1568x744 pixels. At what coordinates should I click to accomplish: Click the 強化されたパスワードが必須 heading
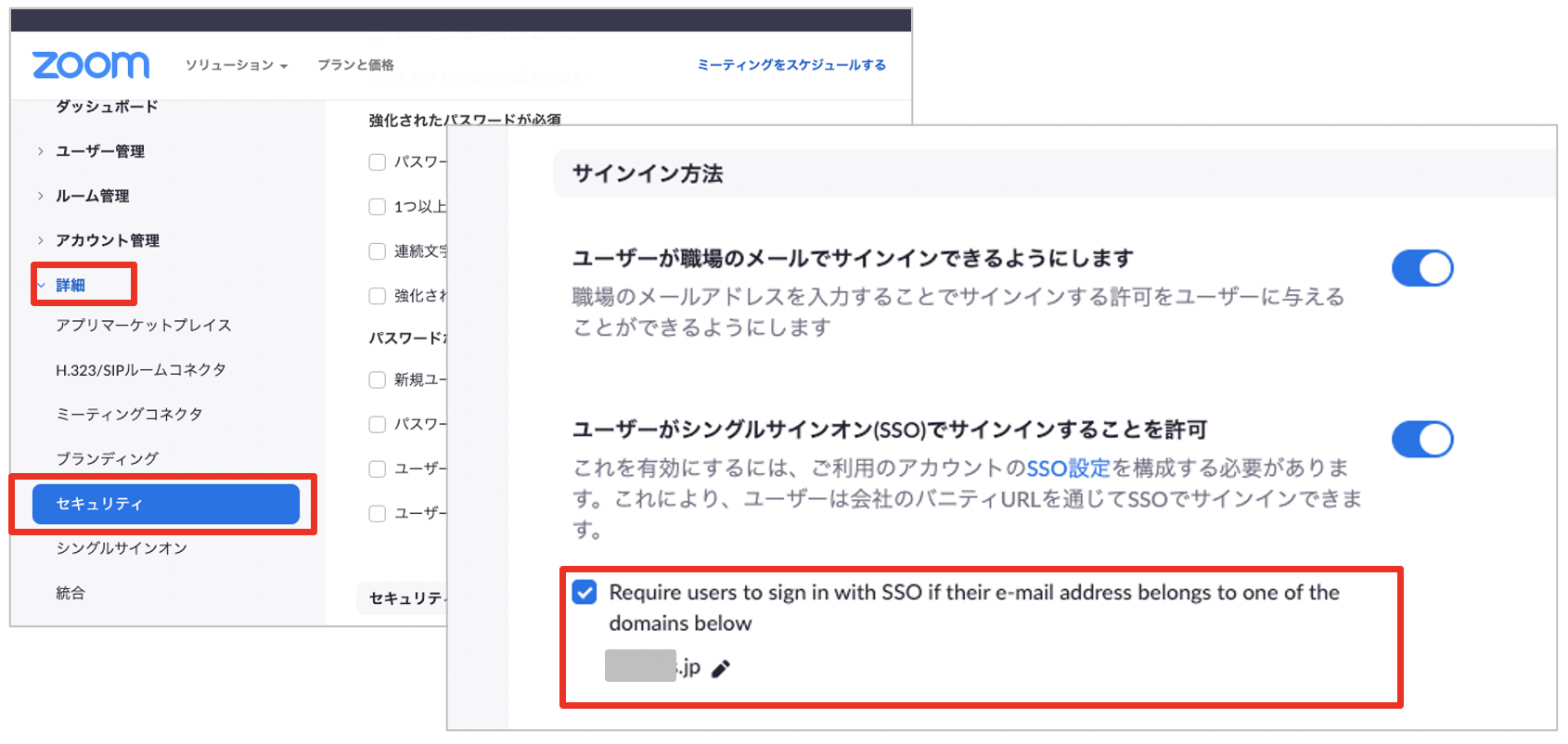465,120
